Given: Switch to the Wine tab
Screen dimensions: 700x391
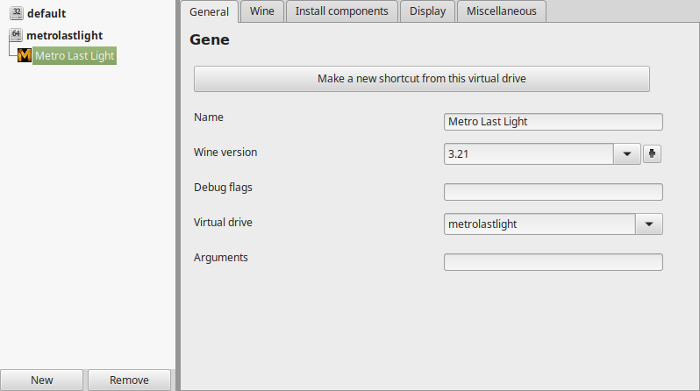Looking at the screenshot, I should click(262, 11).
